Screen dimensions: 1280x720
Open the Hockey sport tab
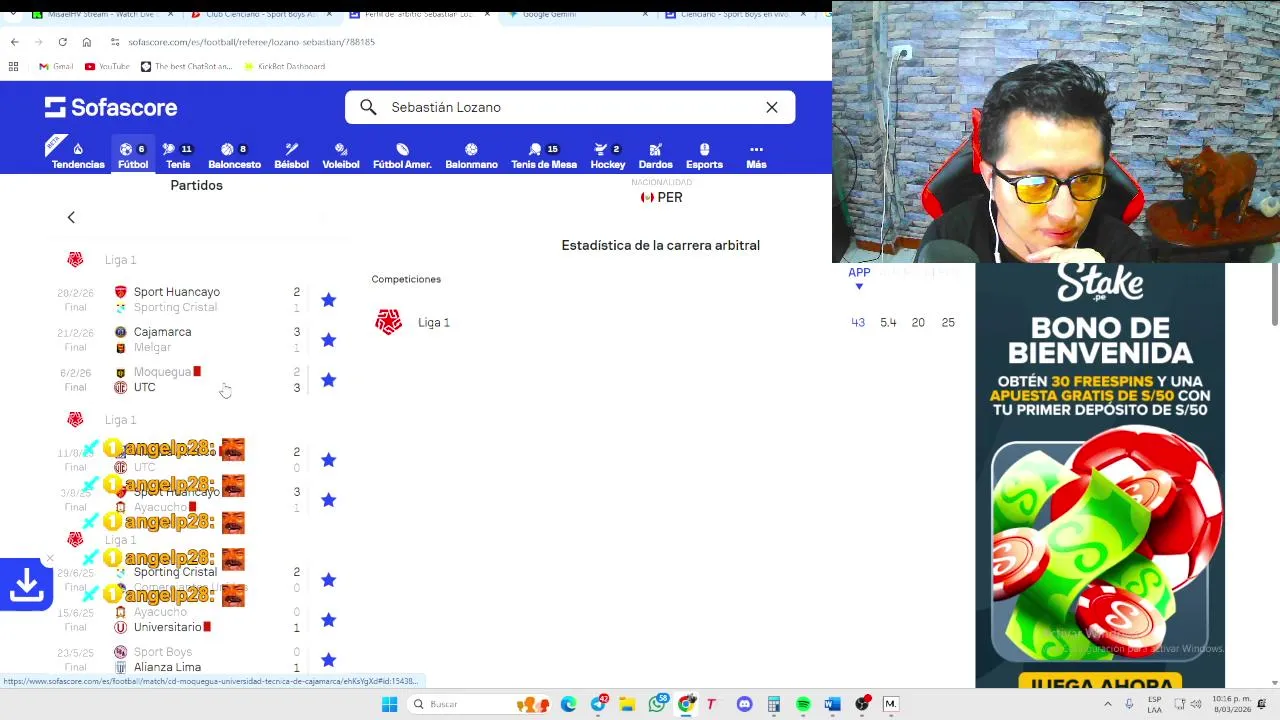[607, 155]
